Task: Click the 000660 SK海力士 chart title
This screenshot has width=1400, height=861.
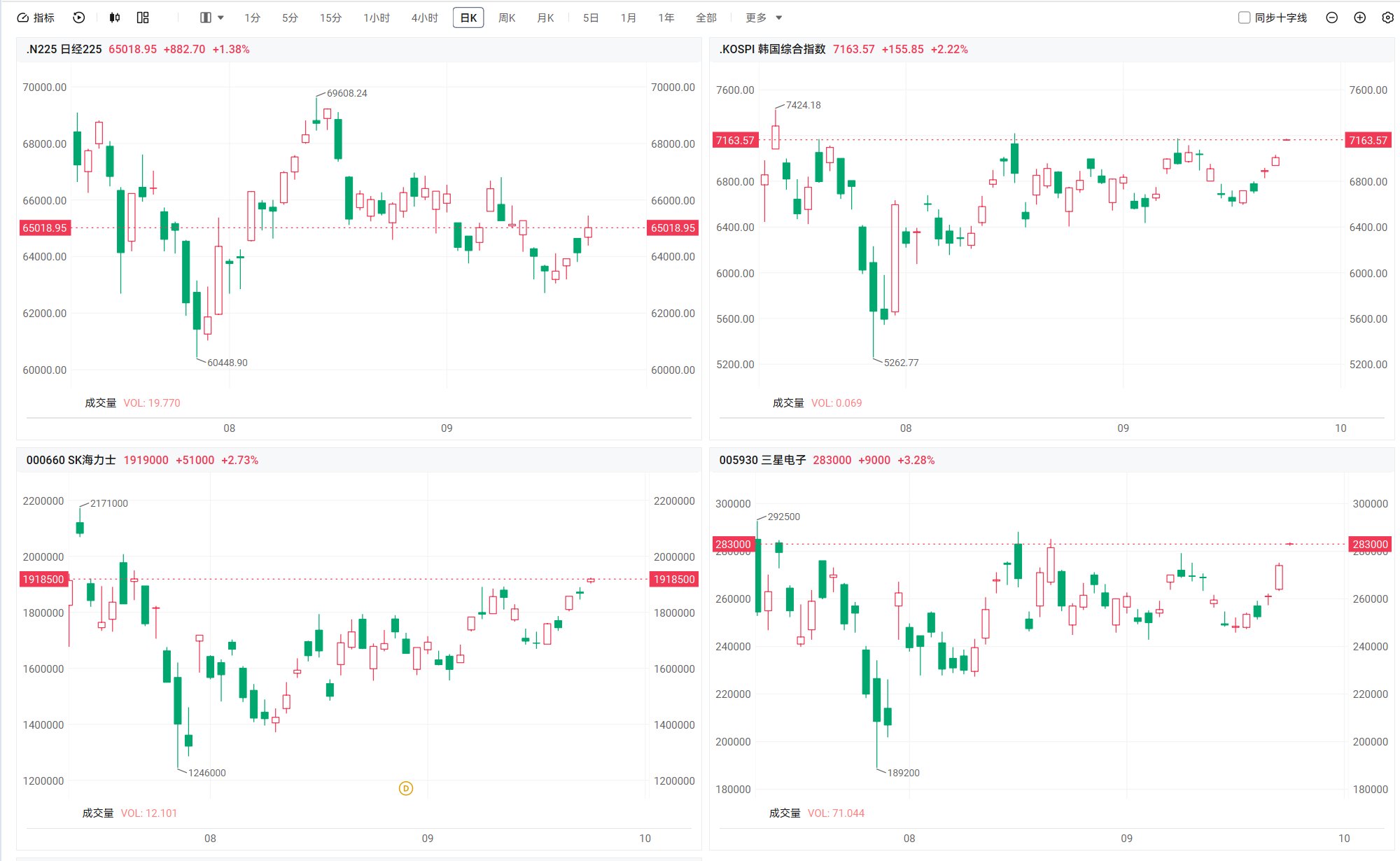Action: click(71, 460)
